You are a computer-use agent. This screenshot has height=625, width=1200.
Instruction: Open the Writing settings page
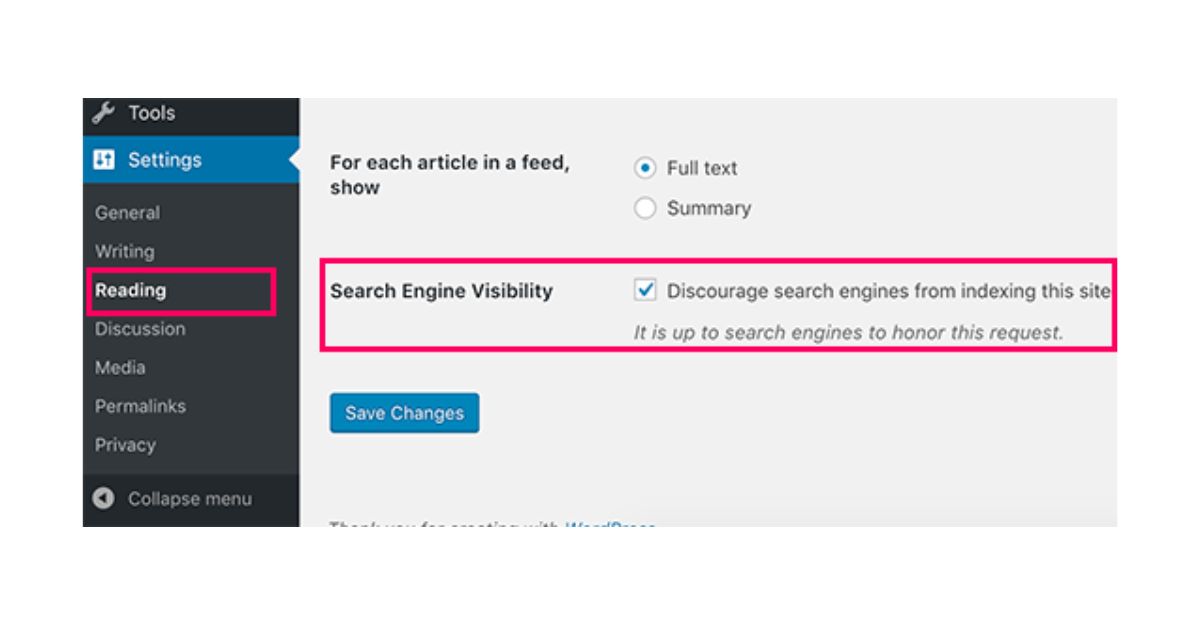click(x=125, y=251)
